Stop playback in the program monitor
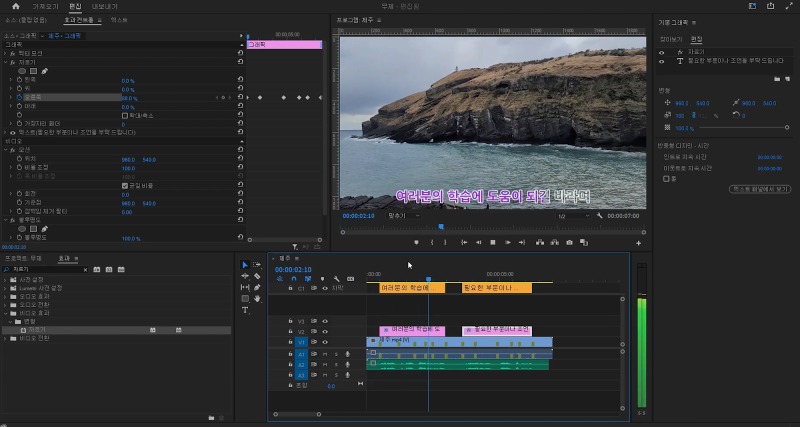Viewport: 800px width, 427px height. (x=492, y=242)
